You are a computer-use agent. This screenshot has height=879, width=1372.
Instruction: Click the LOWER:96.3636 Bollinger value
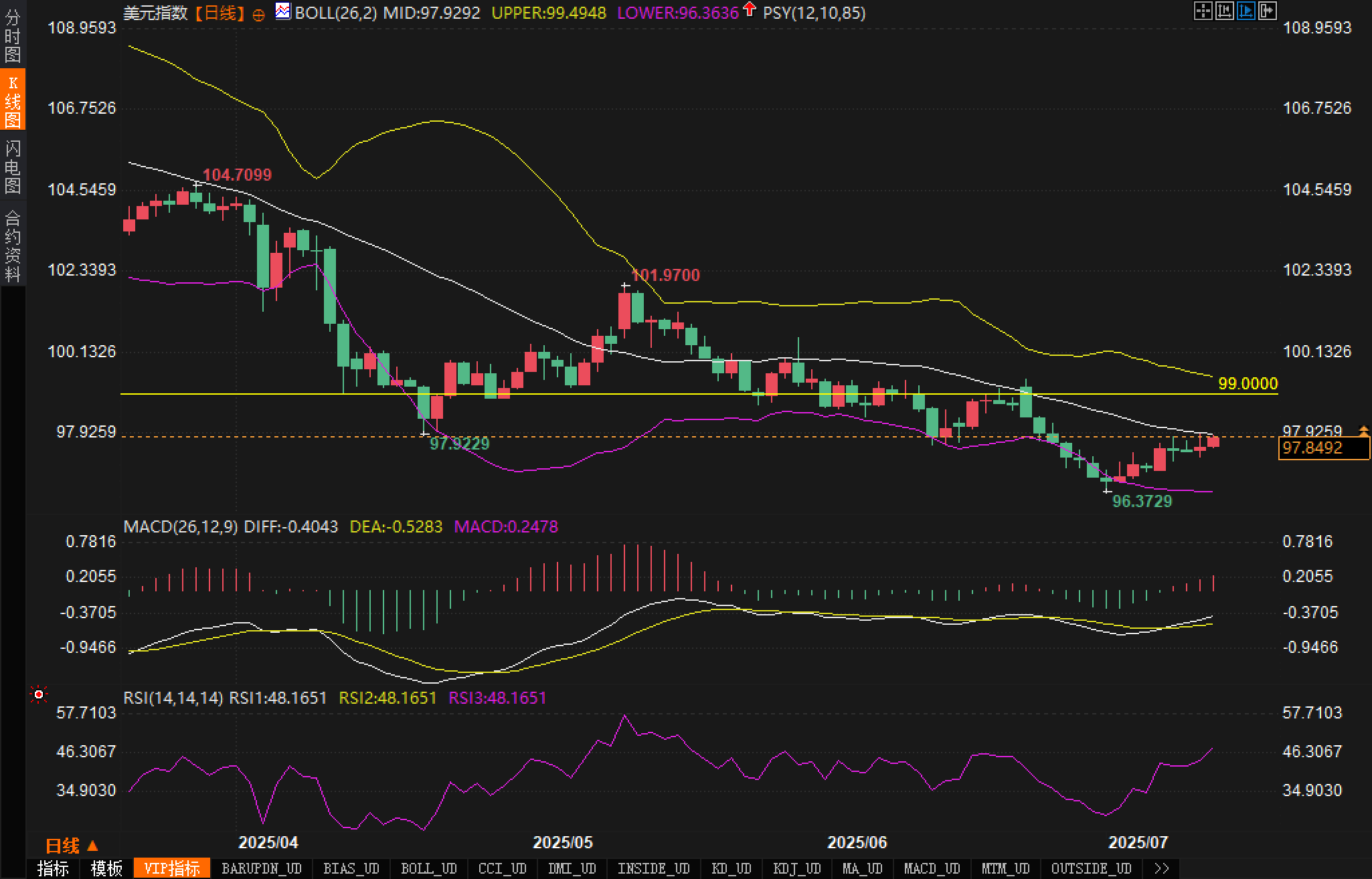coord(678,13)
